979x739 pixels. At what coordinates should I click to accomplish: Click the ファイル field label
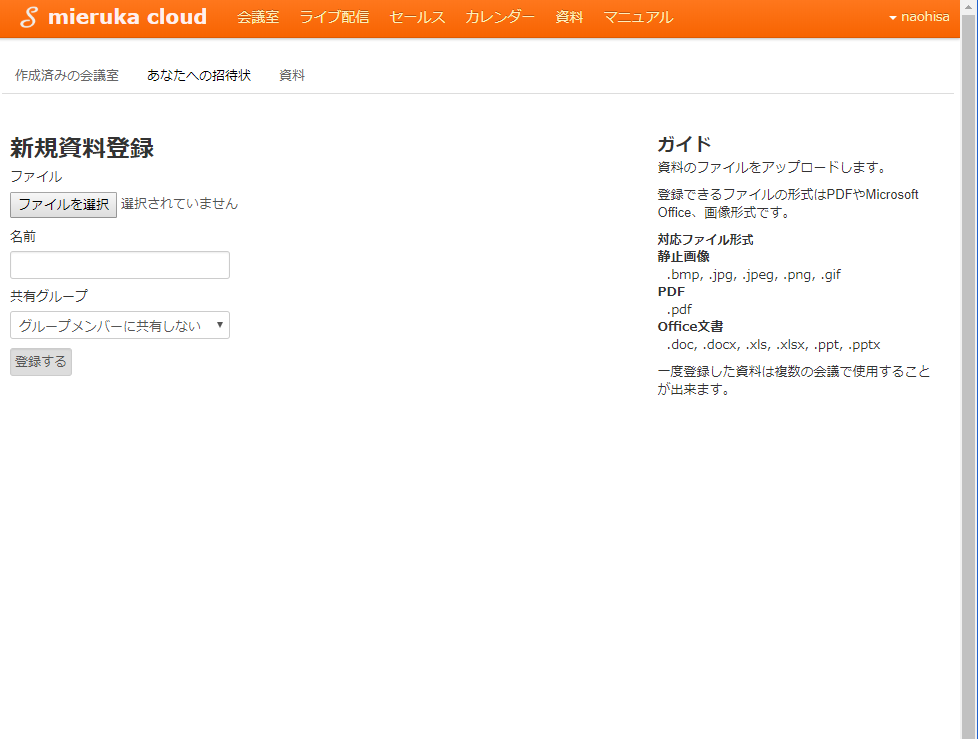click(36, 177)
